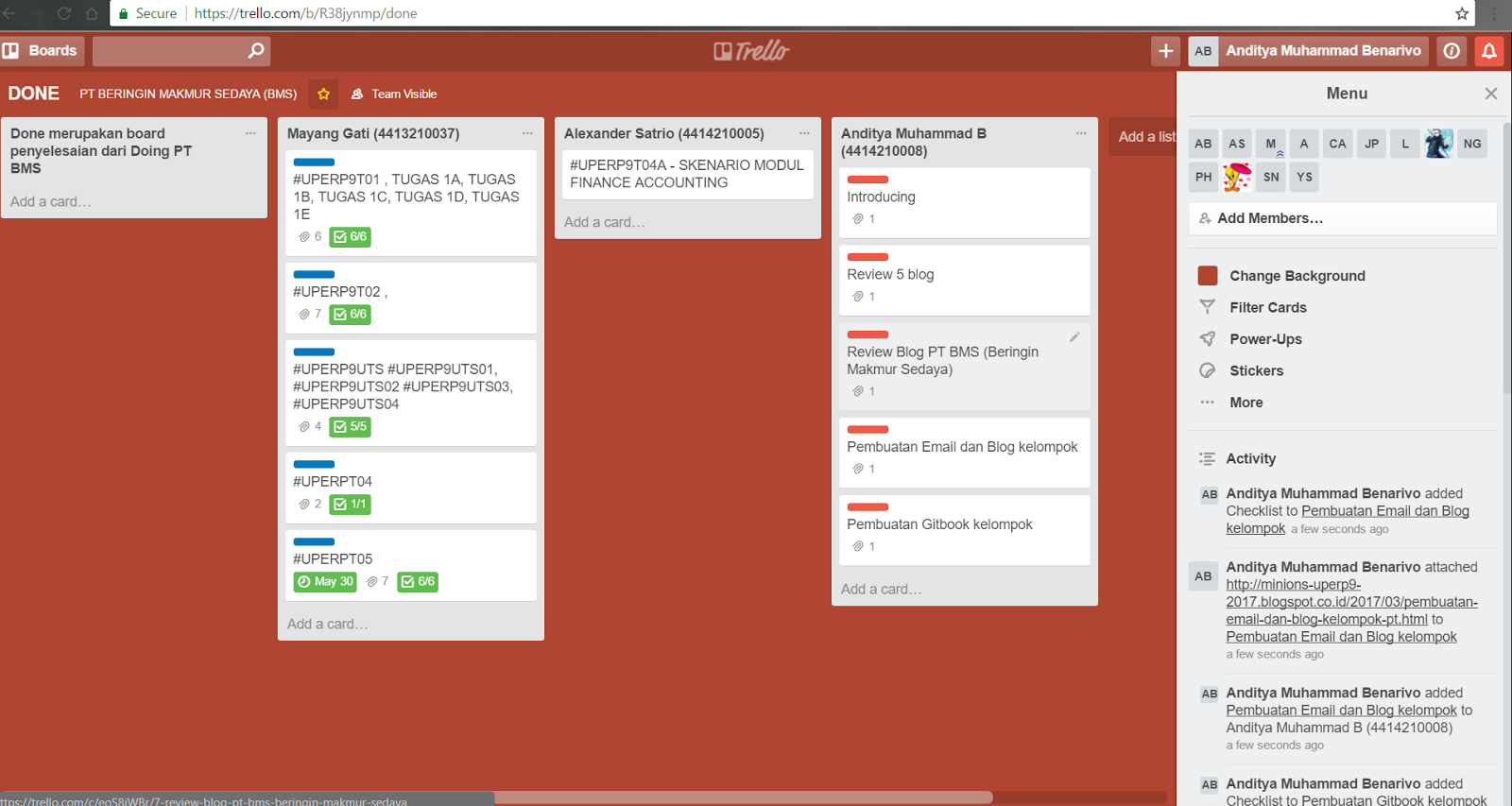Screen dimensions: 1512x806
Task: Click member avatar SN
Action: [x=1271, y=177]
